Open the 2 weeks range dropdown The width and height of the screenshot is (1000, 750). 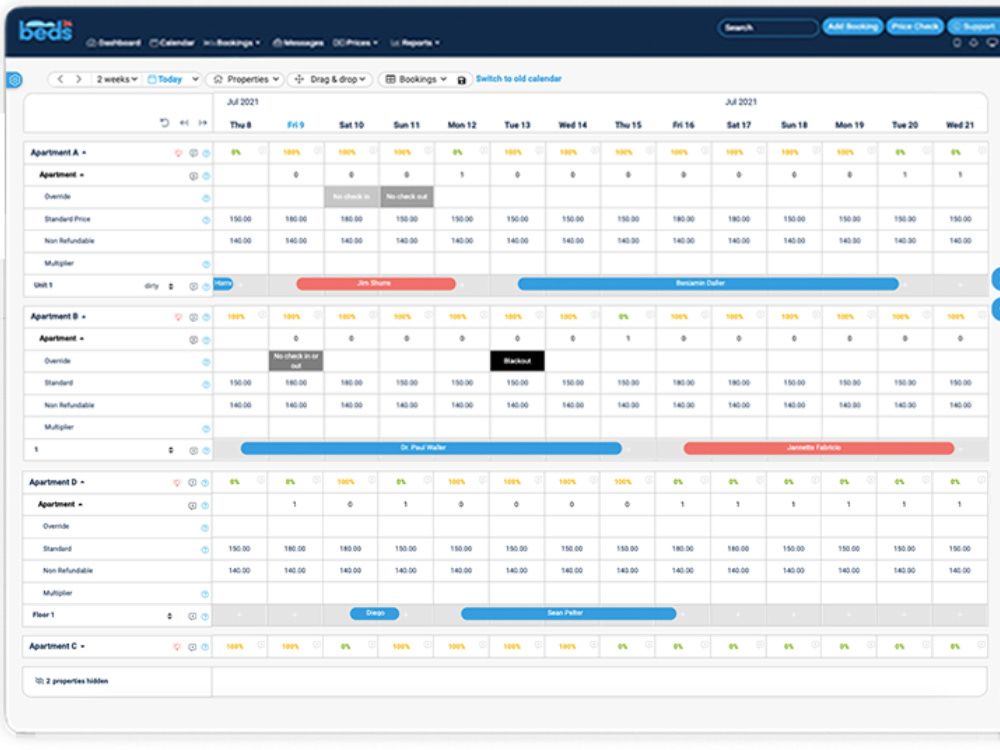(x=117, y=79)
